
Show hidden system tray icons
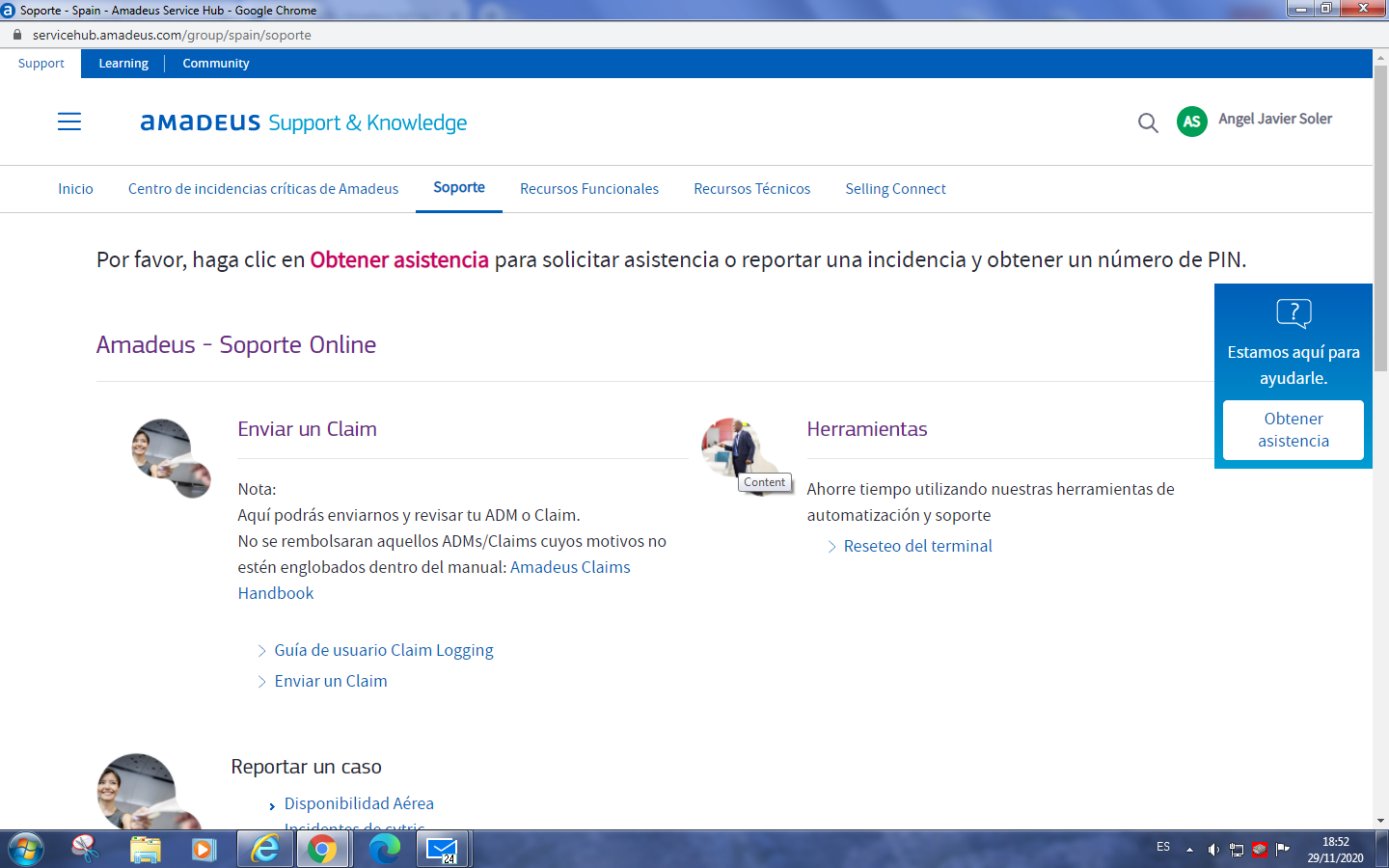pos(1189,850)
